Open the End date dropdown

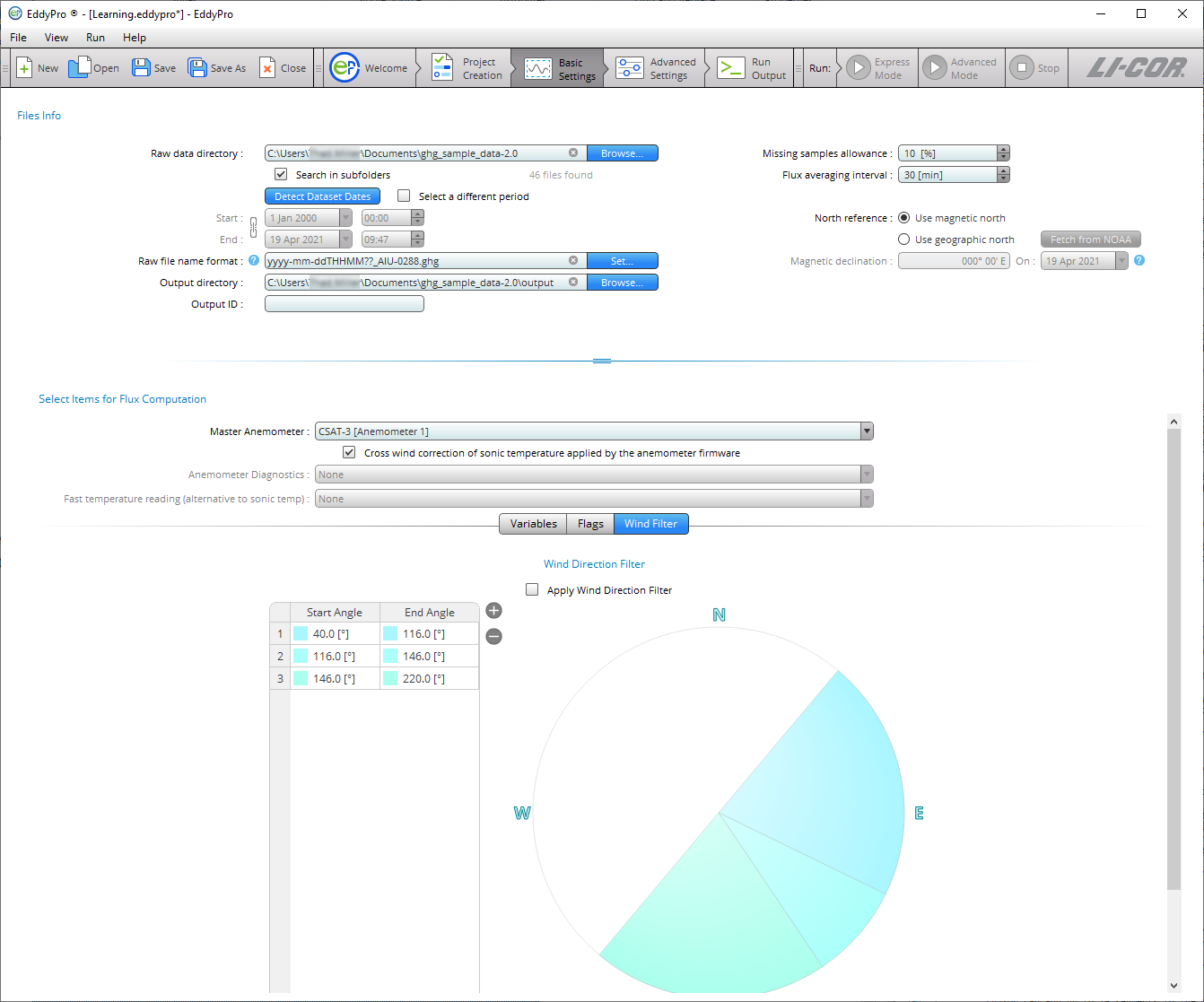(345, 240)
